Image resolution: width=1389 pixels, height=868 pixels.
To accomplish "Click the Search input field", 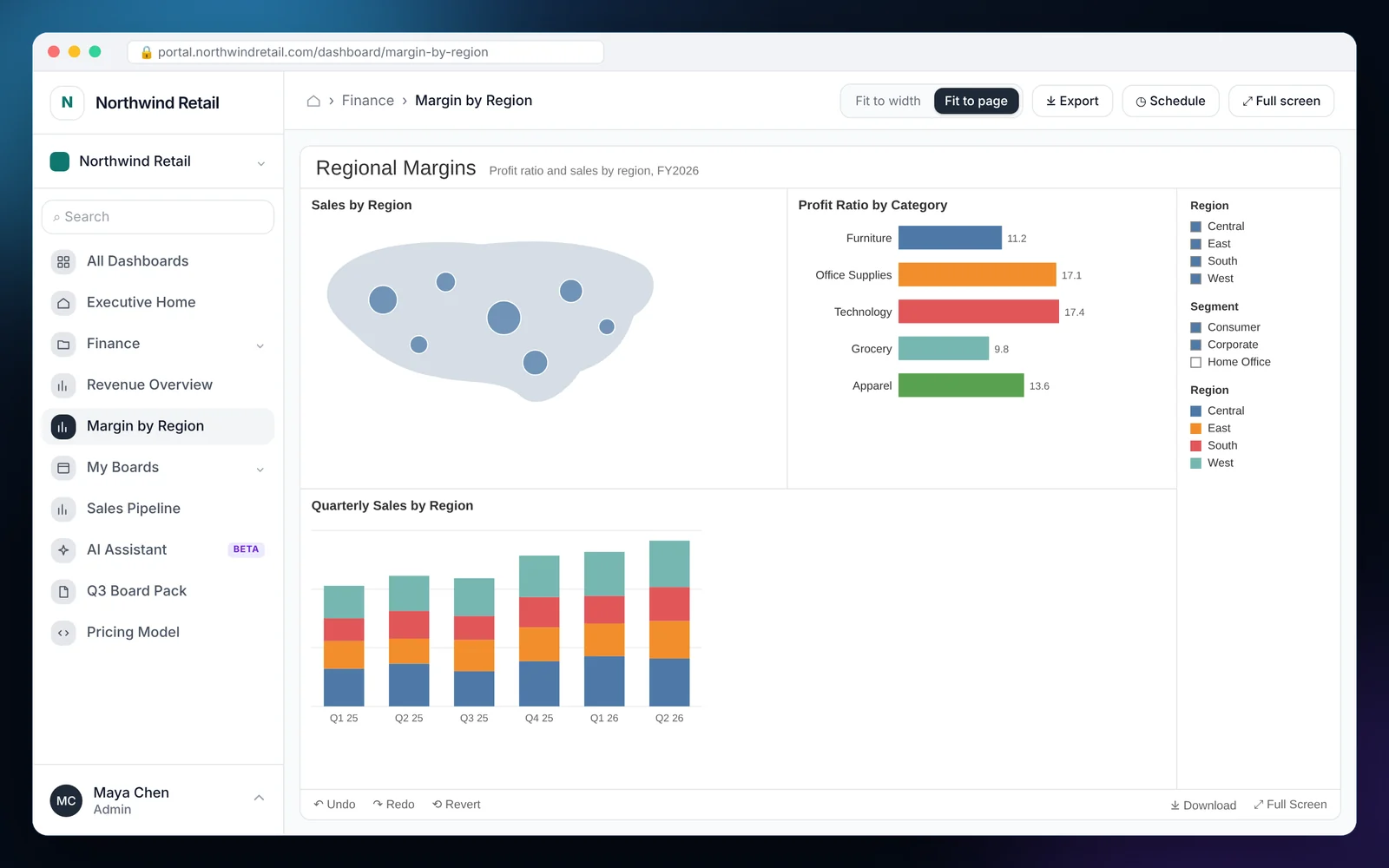I will [158, 217].
